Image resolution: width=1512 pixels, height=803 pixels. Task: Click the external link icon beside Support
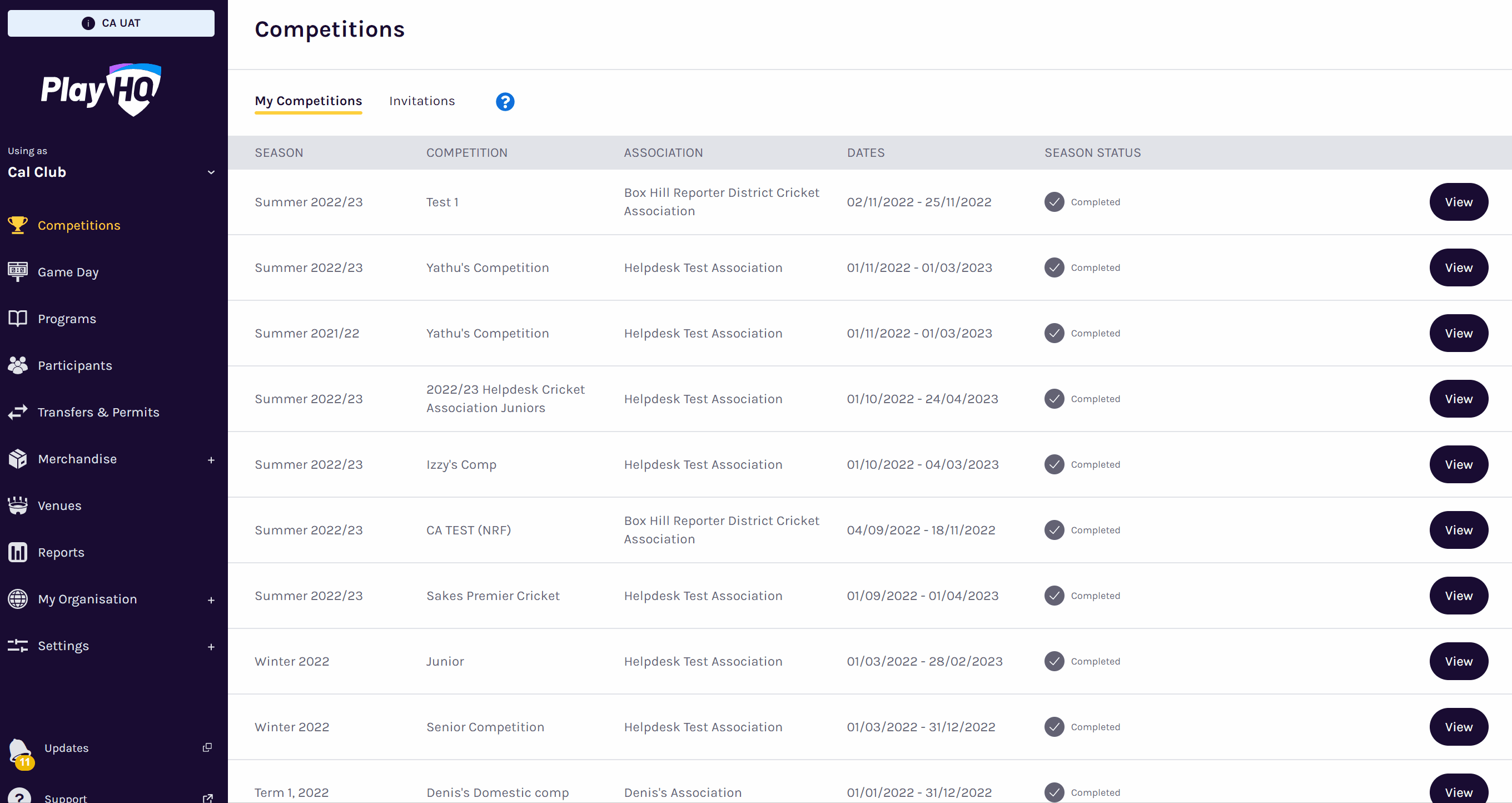coord(208,797)
